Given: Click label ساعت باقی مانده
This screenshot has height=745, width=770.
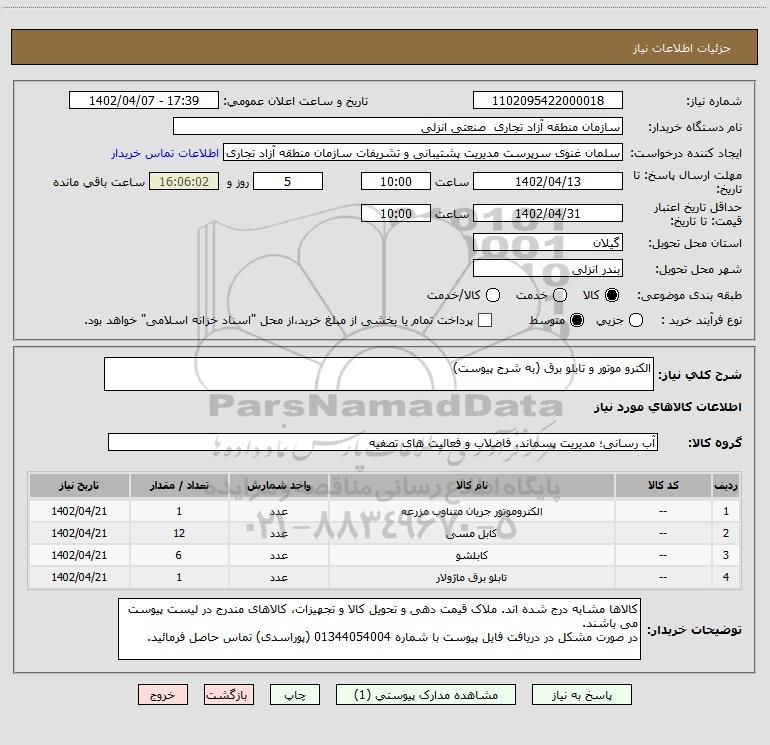Looking at the screenshot, I should [99, 182].
